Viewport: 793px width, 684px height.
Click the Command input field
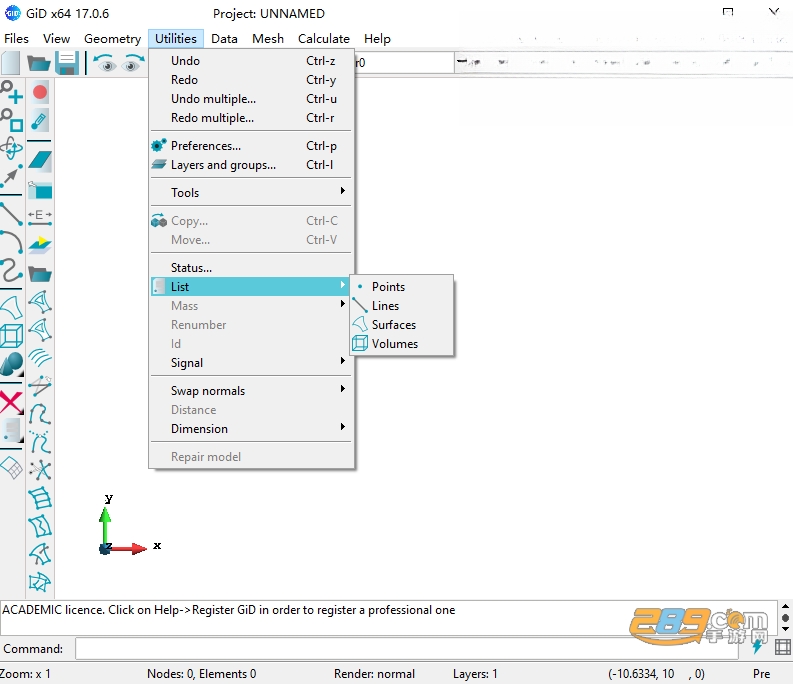point(407,649)
